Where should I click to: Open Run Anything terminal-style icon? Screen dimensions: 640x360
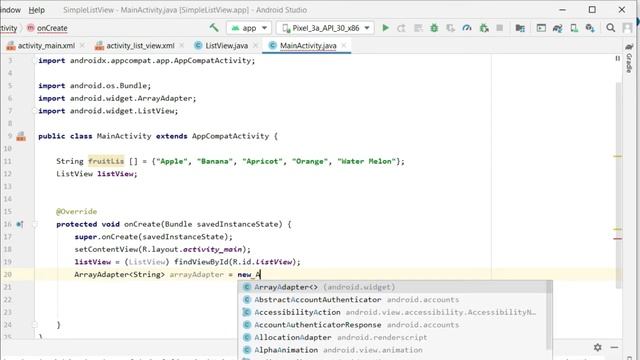(x=541, y=28)
